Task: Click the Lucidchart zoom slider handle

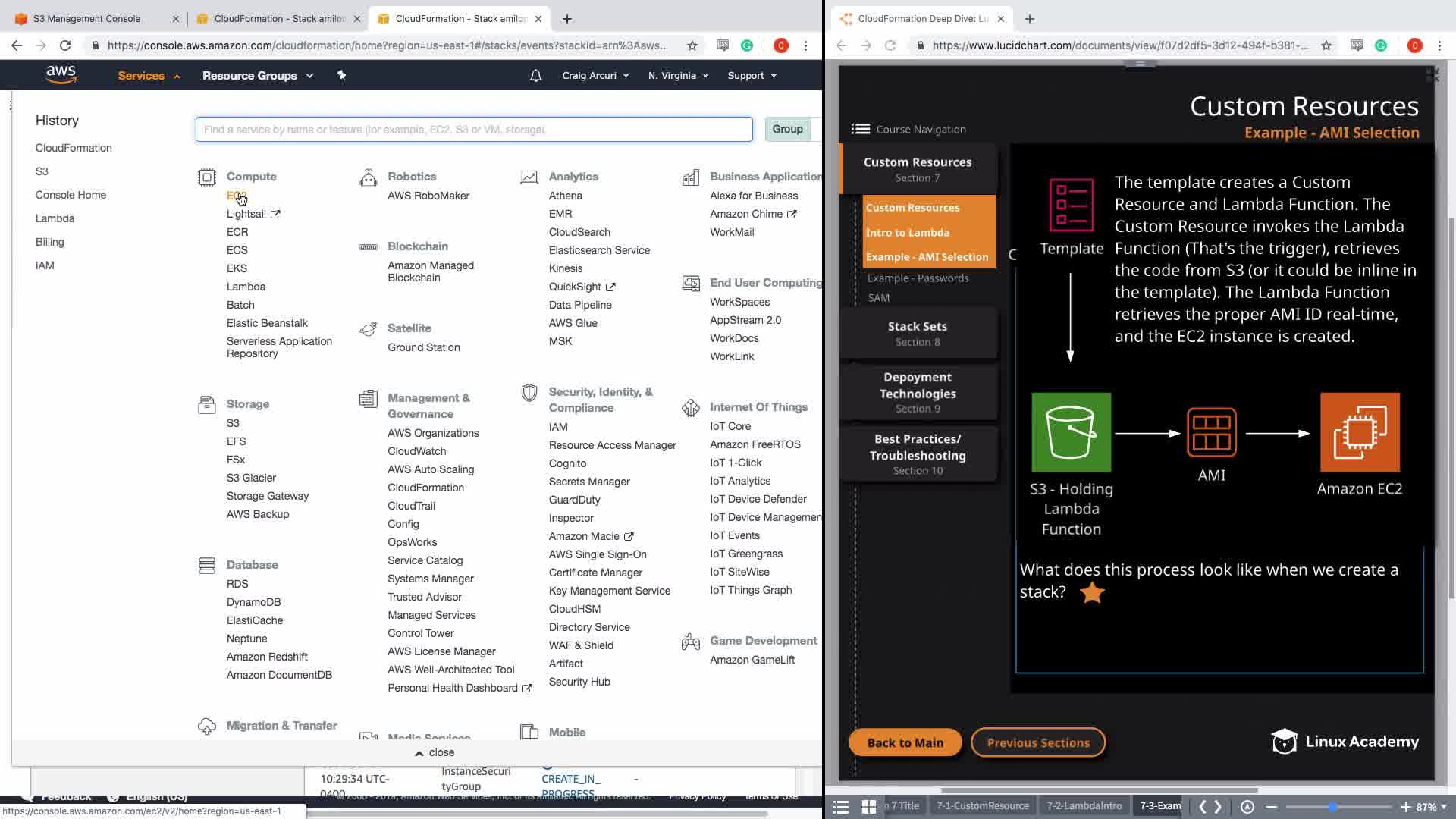Action: click(1332, 806)
